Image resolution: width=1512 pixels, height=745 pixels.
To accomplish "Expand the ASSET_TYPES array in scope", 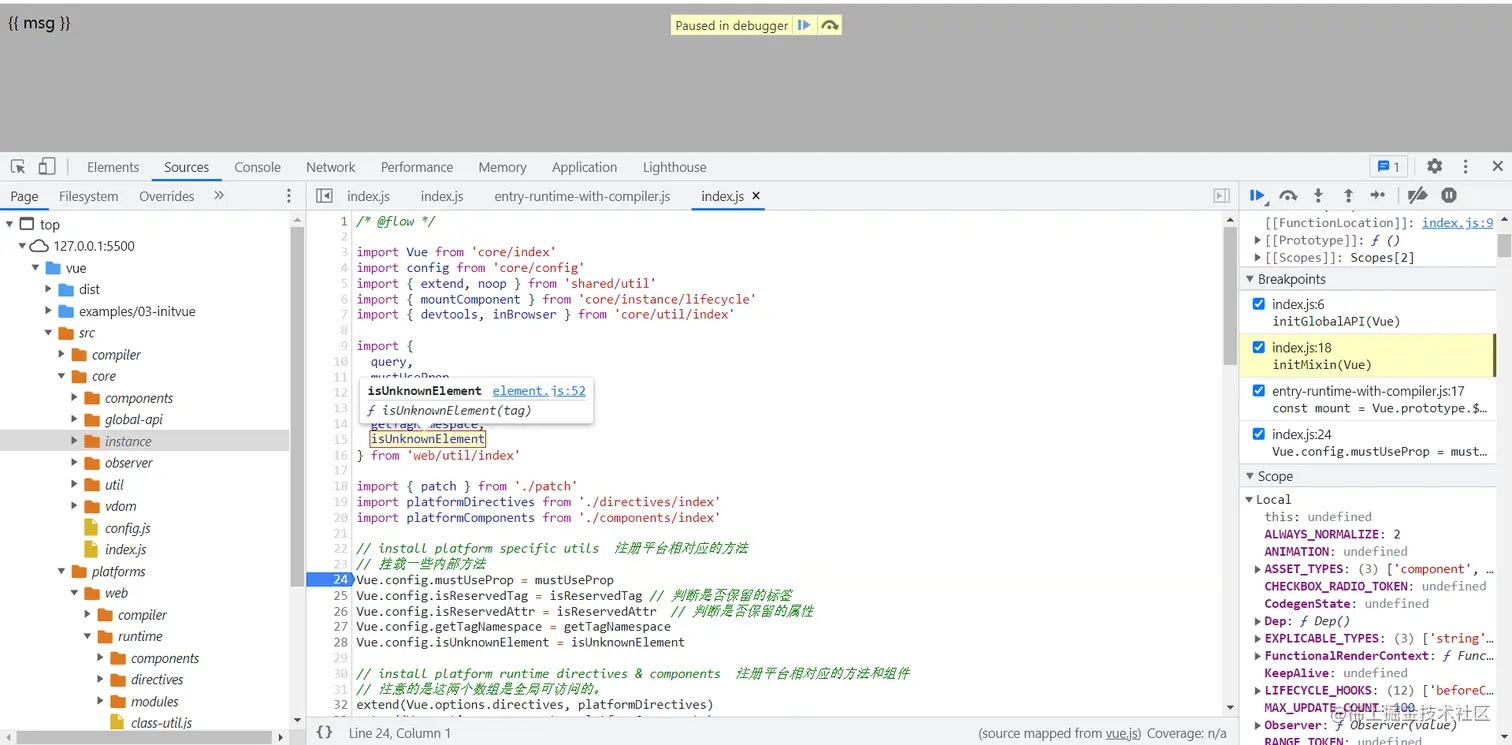I will click(1258, 569).
